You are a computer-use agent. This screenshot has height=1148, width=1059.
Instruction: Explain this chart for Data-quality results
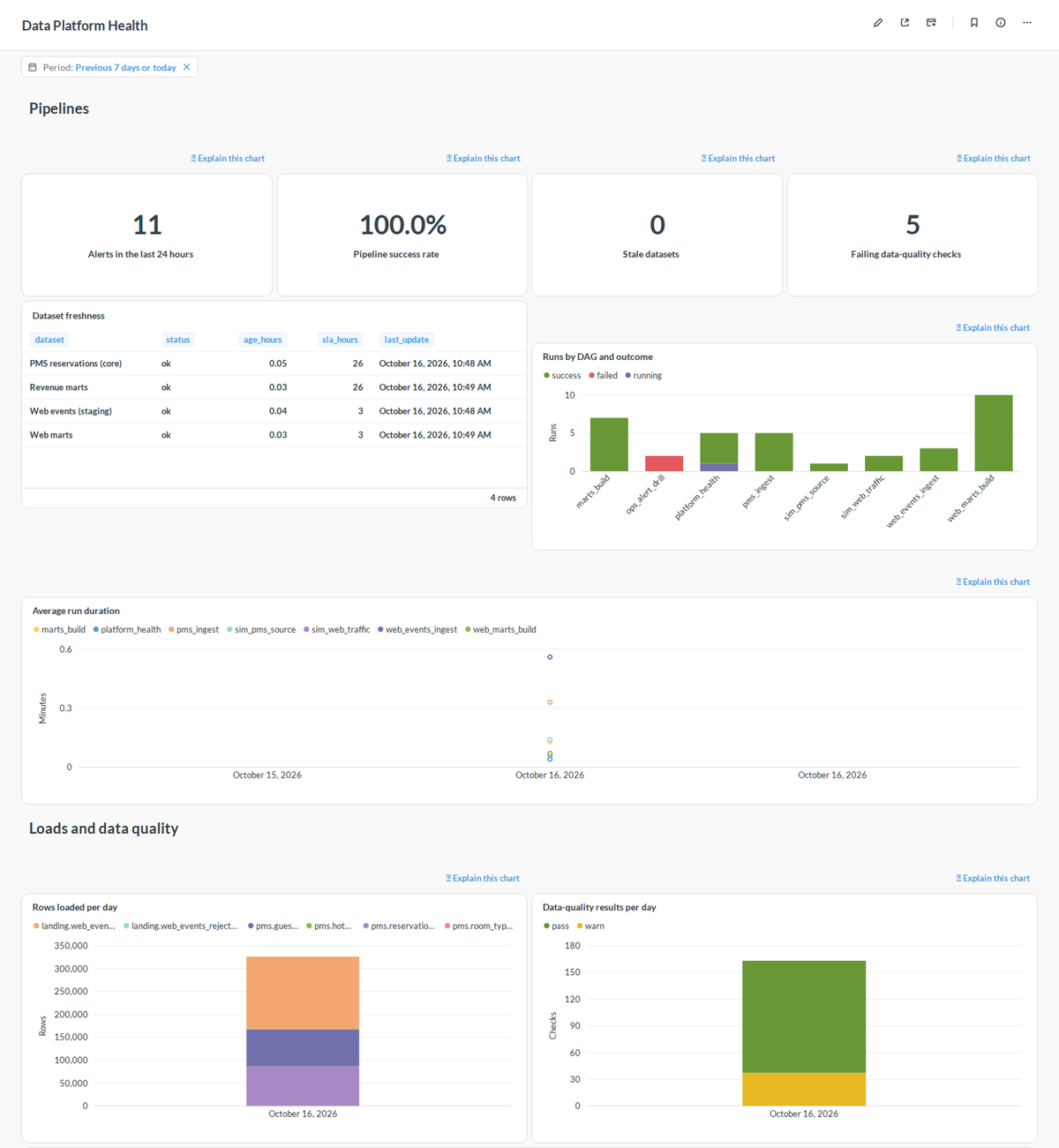(x=993, y=879)
